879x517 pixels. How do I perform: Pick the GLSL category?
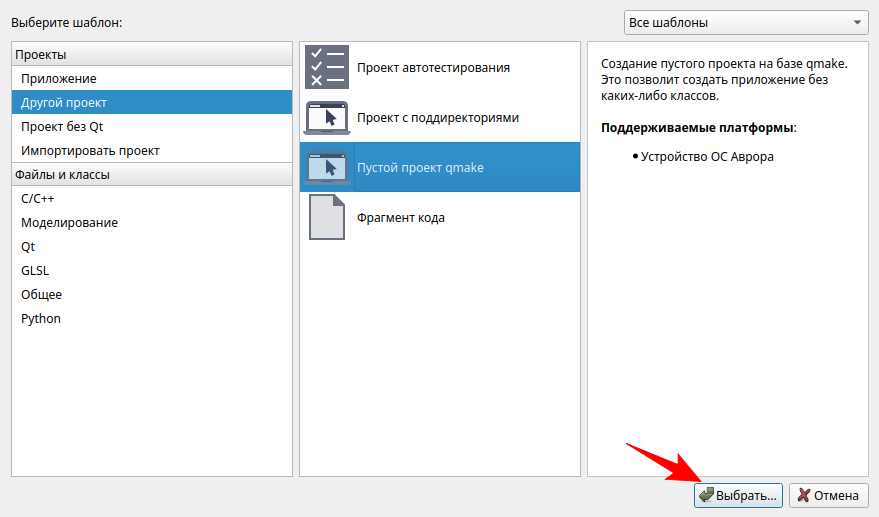click(35, 270)
